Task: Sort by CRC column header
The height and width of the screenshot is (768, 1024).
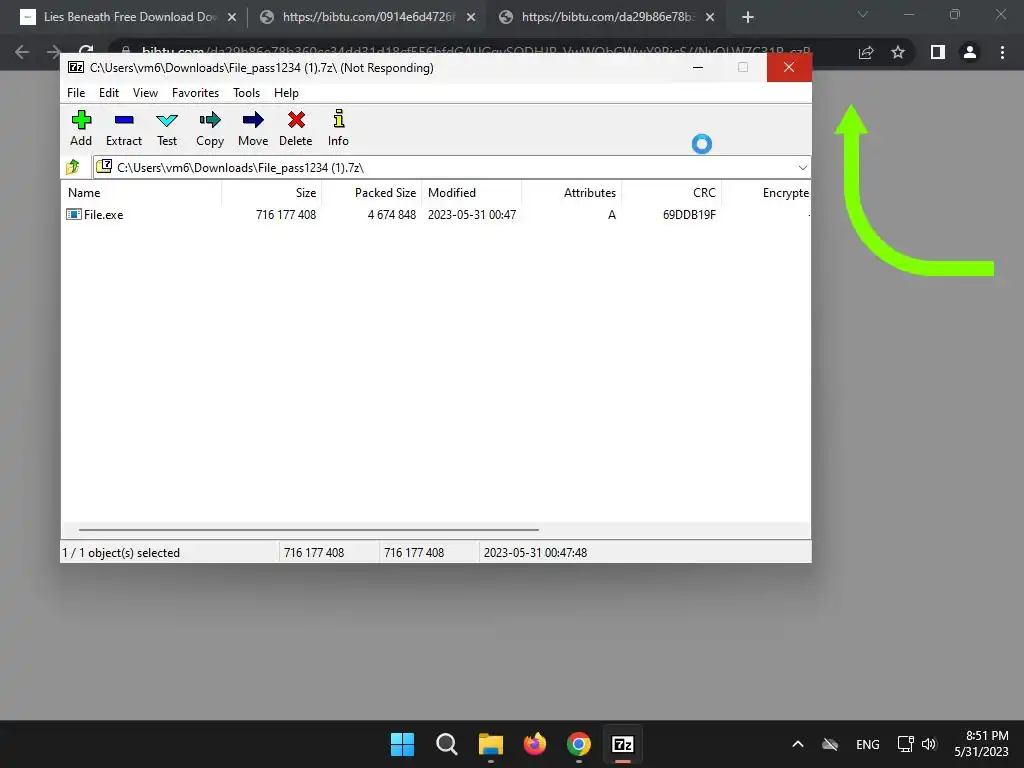Action: 671,193
